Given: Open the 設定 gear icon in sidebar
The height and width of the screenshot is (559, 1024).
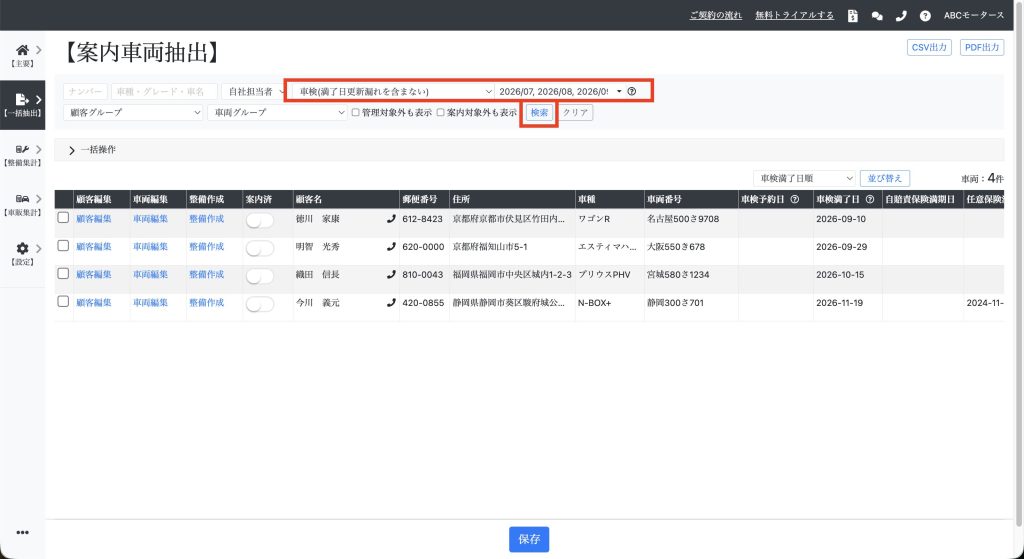Looking at the screenshot, I should click(22, 248).
